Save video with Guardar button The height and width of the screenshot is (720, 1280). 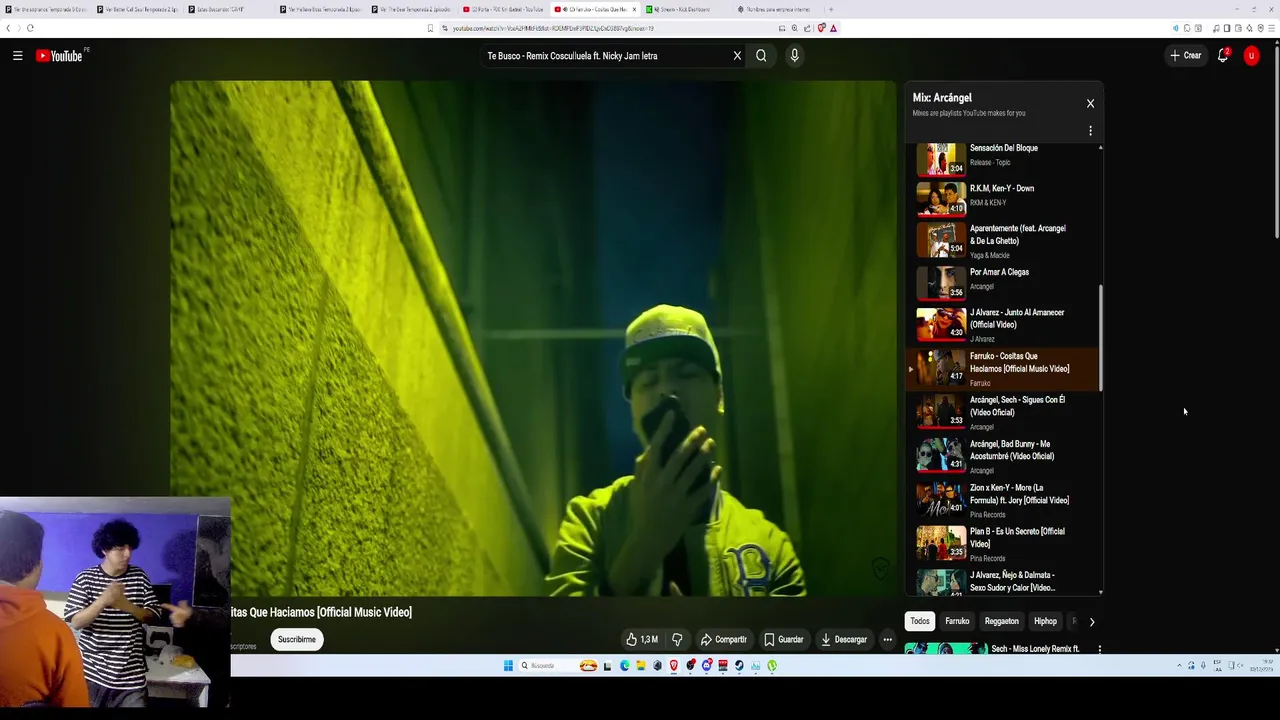click(x=783, y=639)
